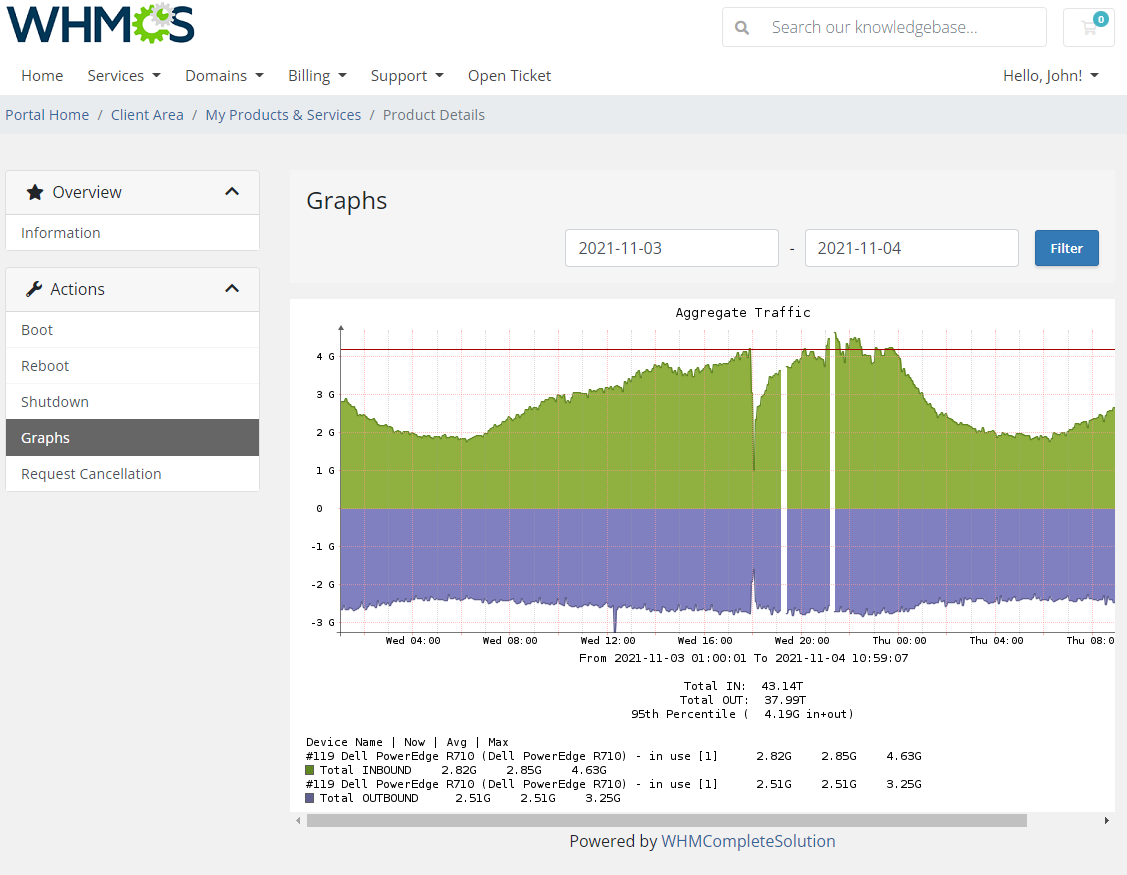Viewport: 1127px width, 875px height.
Task: Select Boot action in sidebar
Action: 132,330
